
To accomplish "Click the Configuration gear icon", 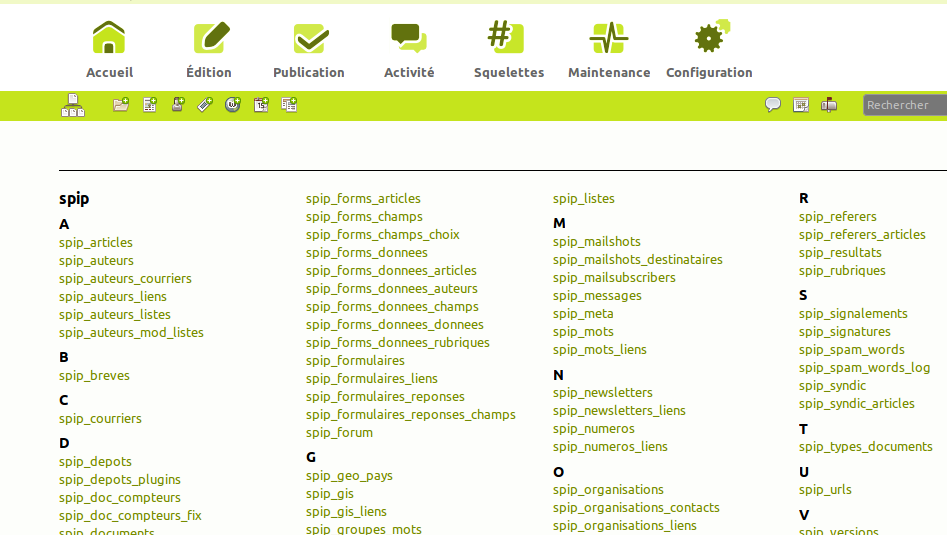I will pos(712,36).
